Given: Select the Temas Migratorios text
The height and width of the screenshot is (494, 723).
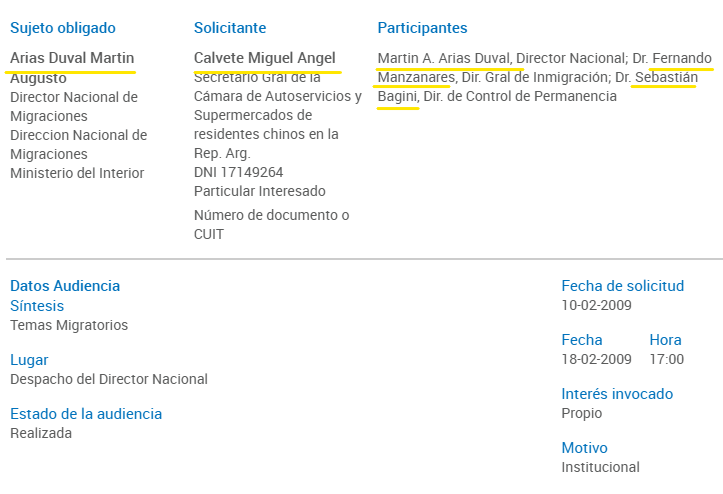Looking at the screenshot, I should 69,325.
